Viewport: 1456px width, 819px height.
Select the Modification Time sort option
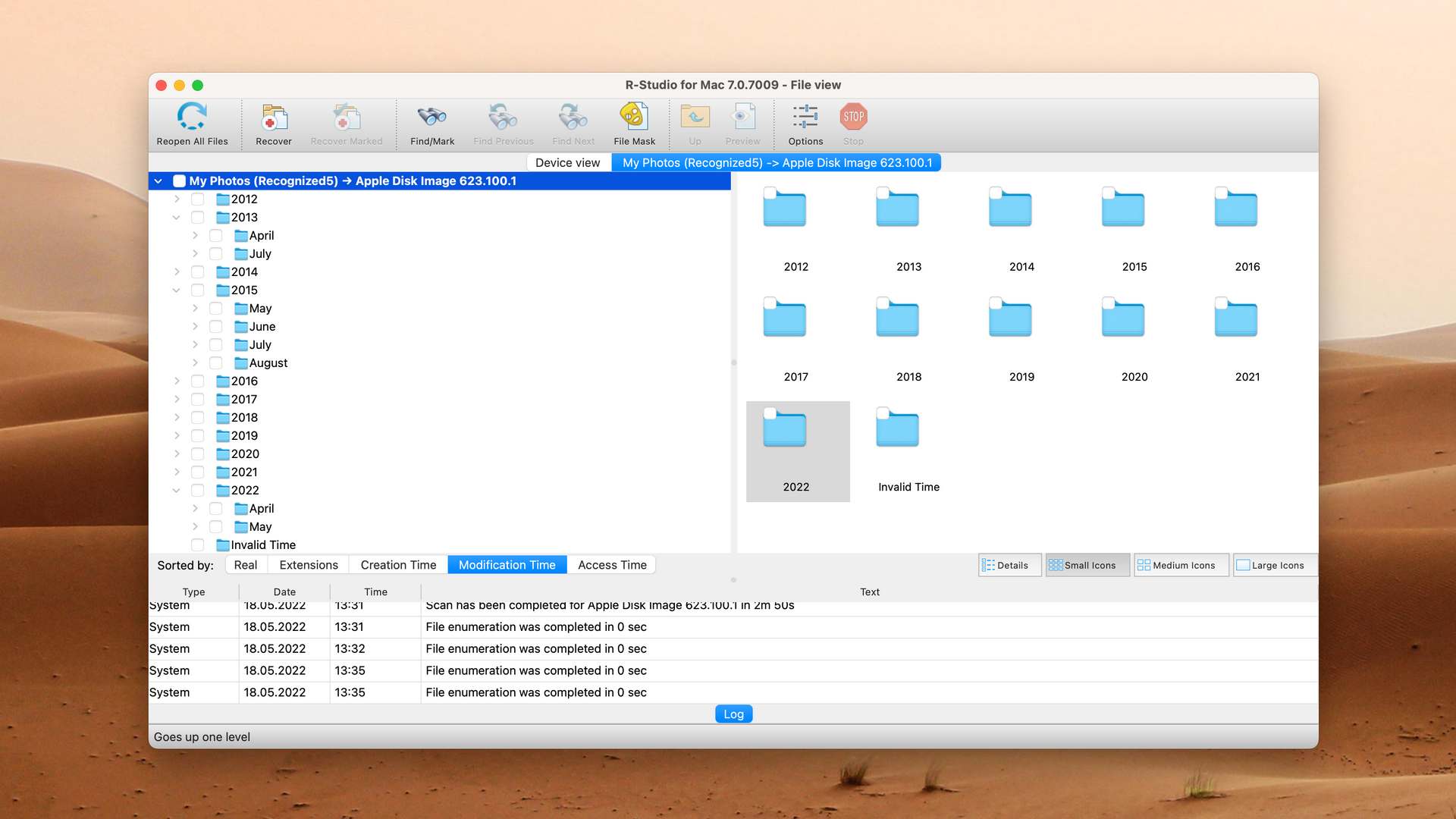(x=507, y=565)
